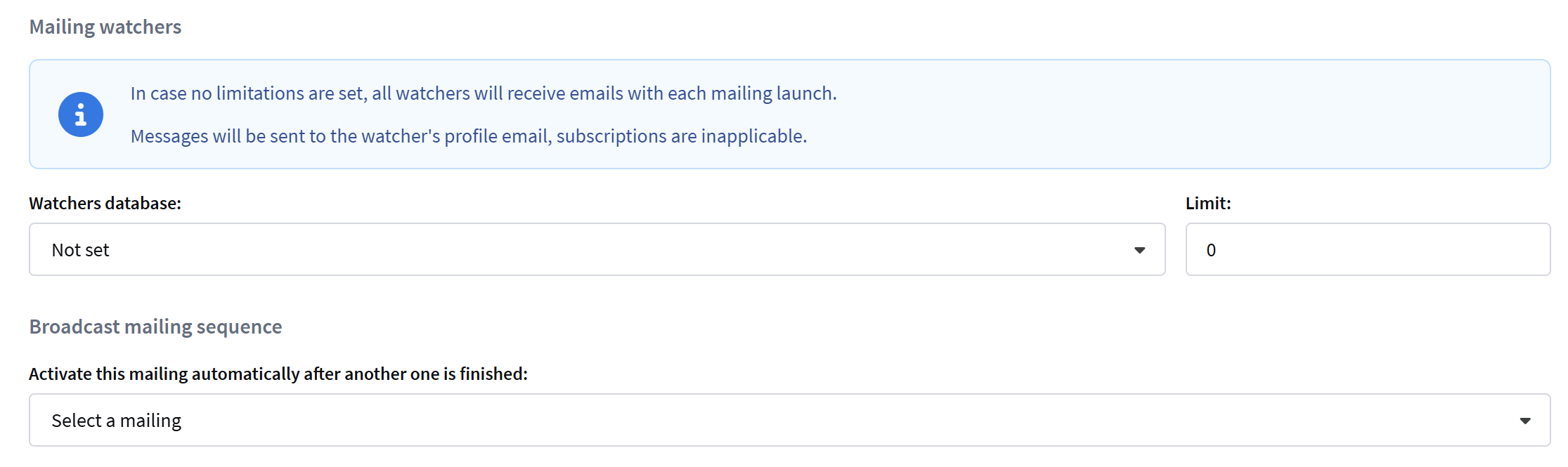The image size is (1568, 467).
Task: Click the Select a mailing caret arrow
Action: click(x=1524, y=421)
